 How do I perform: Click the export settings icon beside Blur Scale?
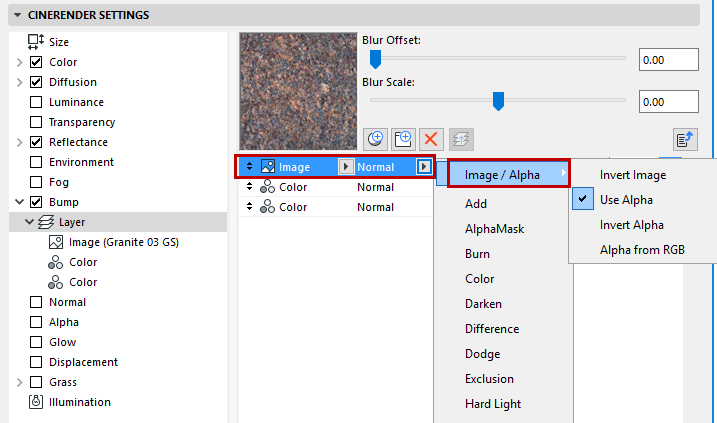point(685,139)
